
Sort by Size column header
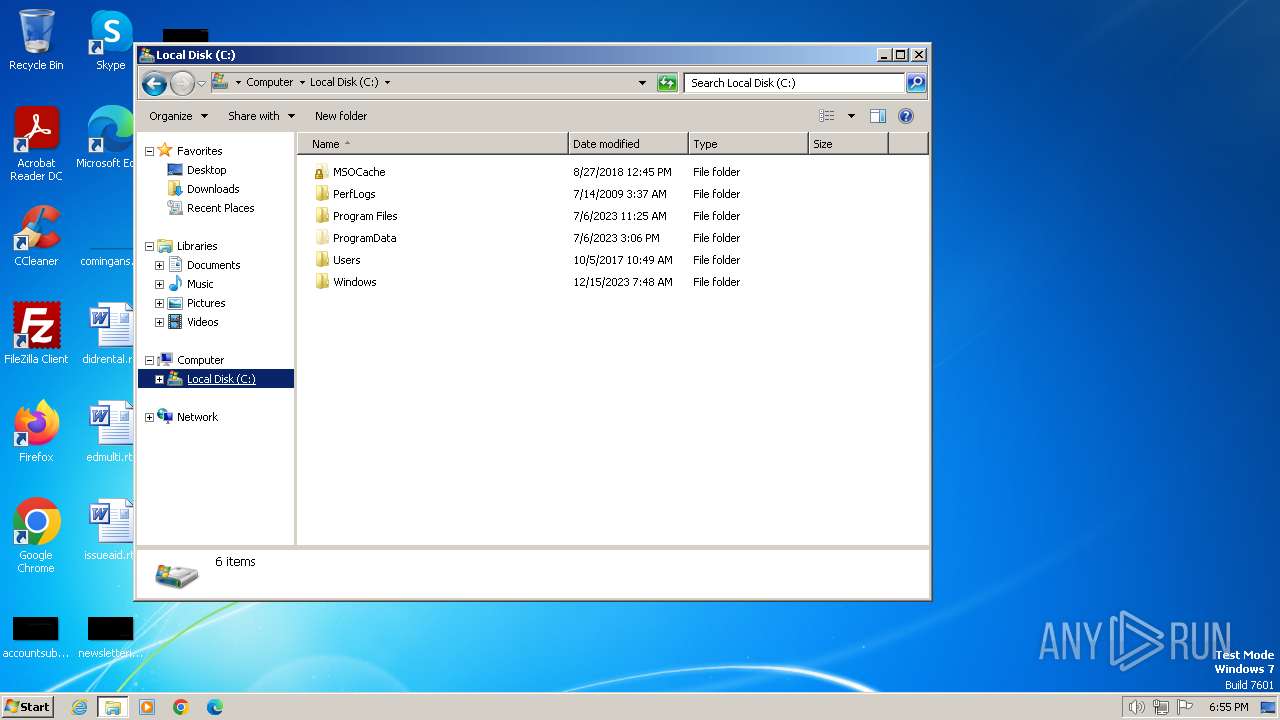point(848,144)
